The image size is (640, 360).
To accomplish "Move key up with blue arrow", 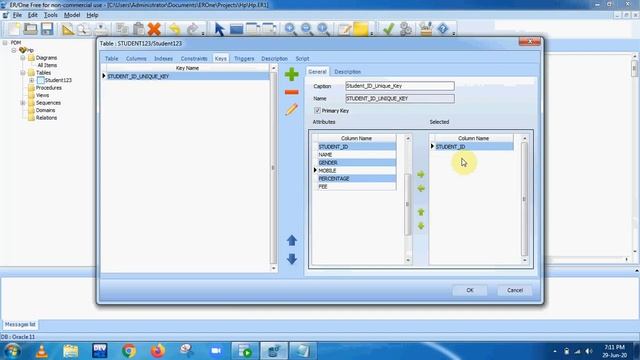I will 291,240.
